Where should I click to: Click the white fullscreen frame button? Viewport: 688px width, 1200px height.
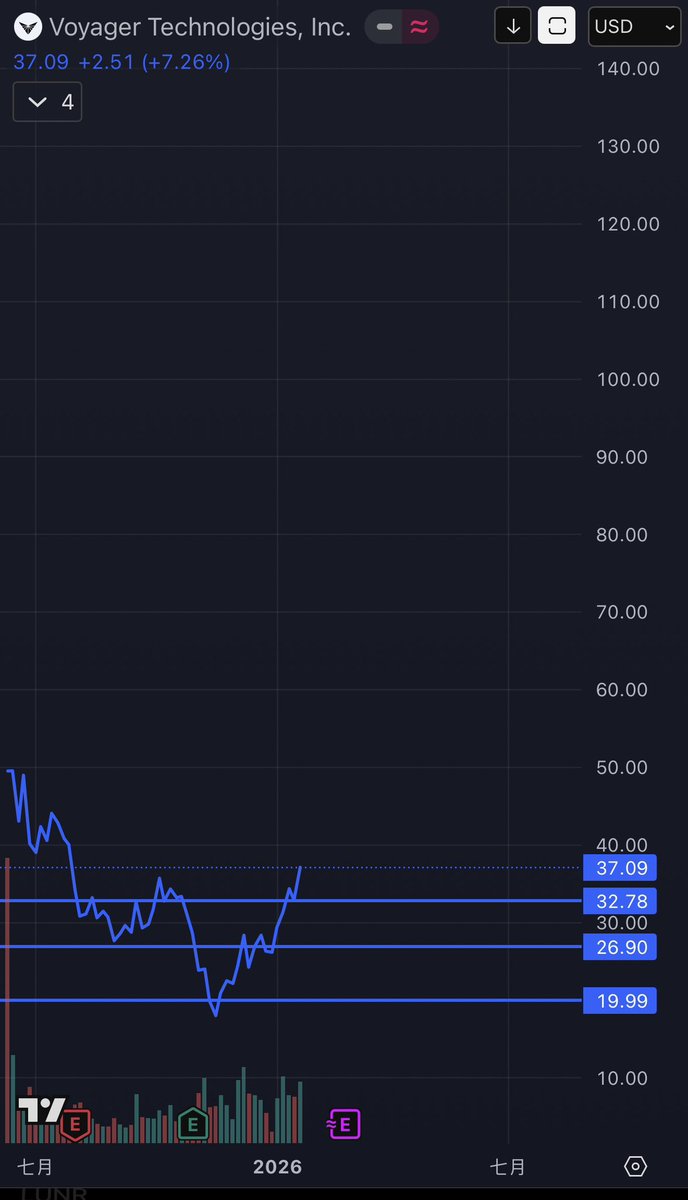[x=557, y=27]
